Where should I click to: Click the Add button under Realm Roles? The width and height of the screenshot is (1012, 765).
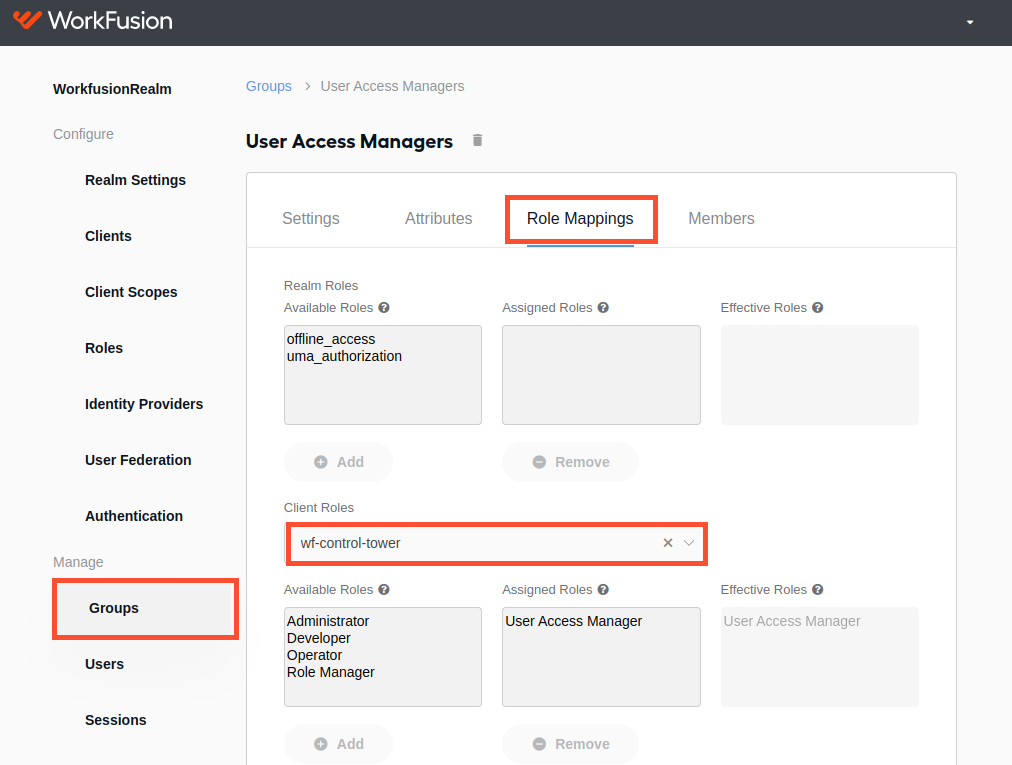coord(338,462)
